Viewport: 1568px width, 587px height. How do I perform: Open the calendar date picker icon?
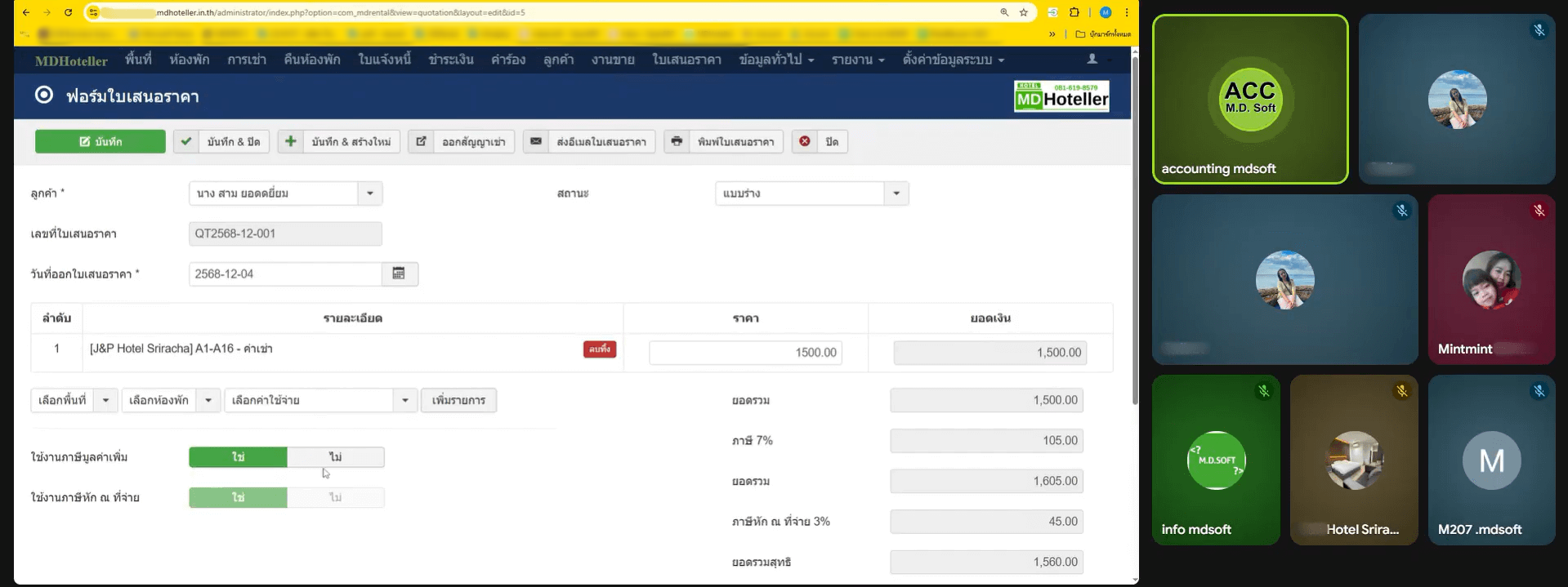point(399,273)
